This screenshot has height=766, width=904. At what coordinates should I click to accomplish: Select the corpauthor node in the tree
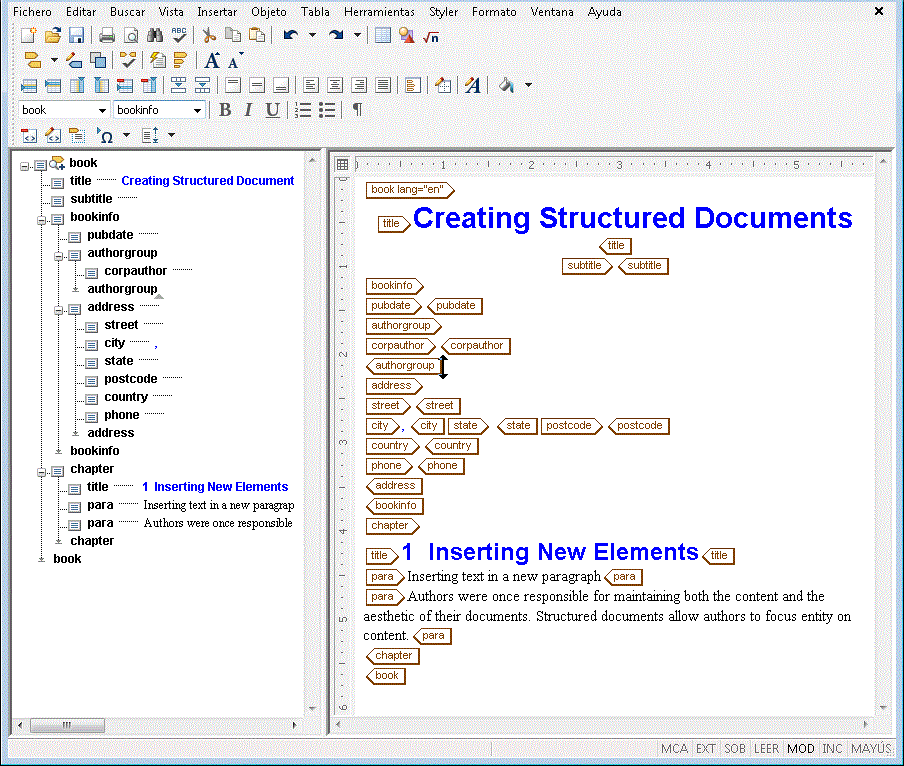(135, 271)
